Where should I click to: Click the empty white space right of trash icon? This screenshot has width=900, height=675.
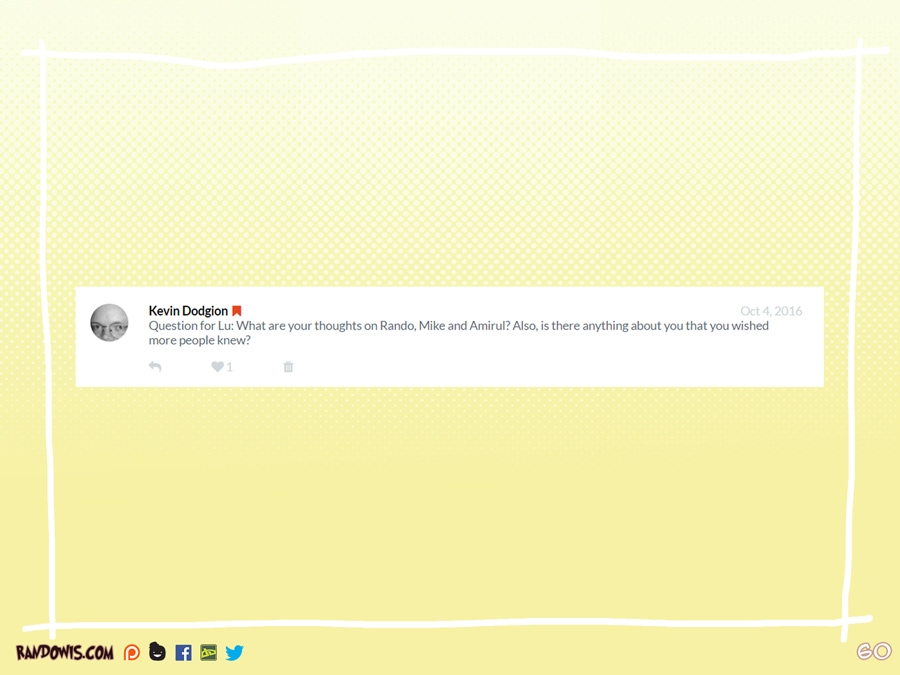click(550, 367)
